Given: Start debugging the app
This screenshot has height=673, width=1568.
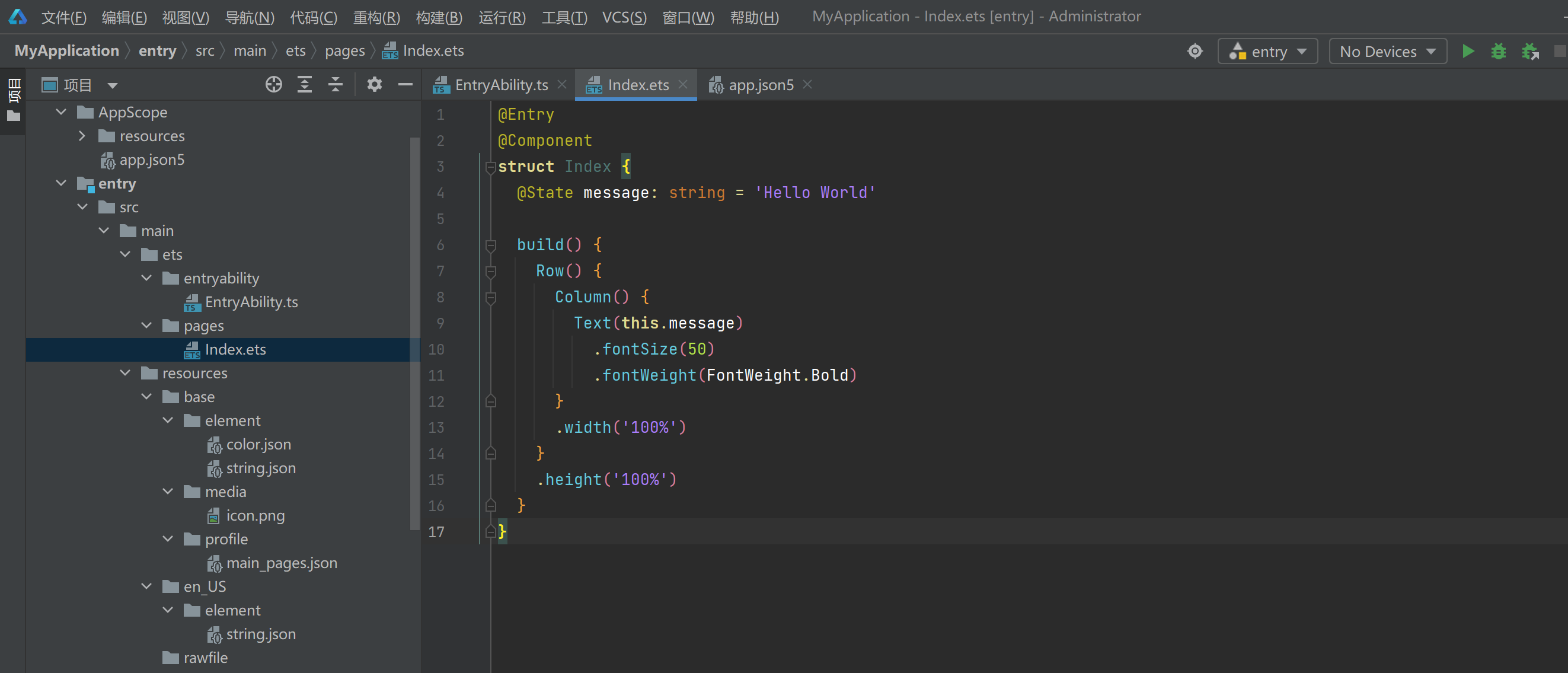Looking at the screenshot, I should click(x=1499, y=51).
